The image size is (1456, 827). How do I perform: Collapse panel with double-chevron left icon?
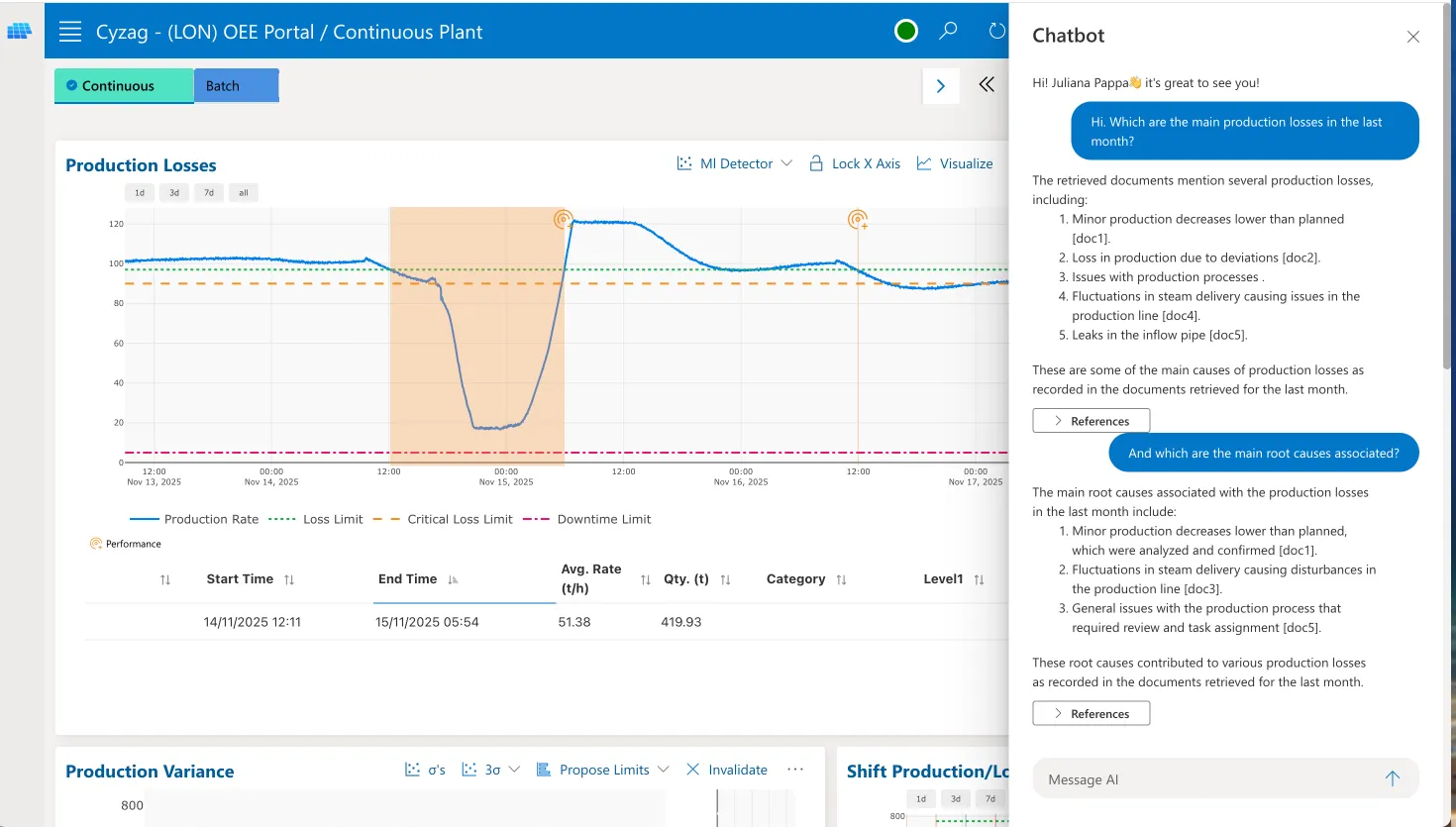click(x=987, y=85)
